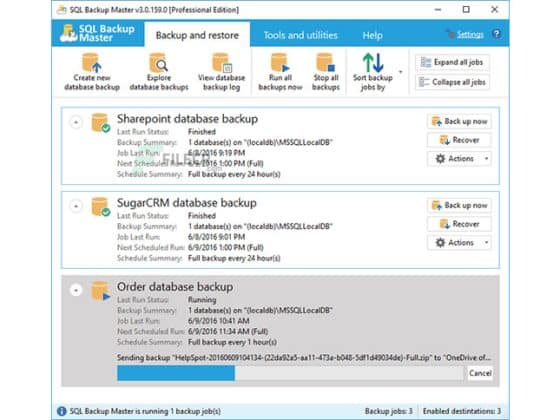The width and height of the screenshot is (560, 420).
Task: Click 'Sending backup HelpSpot' progress message
Action: pos(304,358)
